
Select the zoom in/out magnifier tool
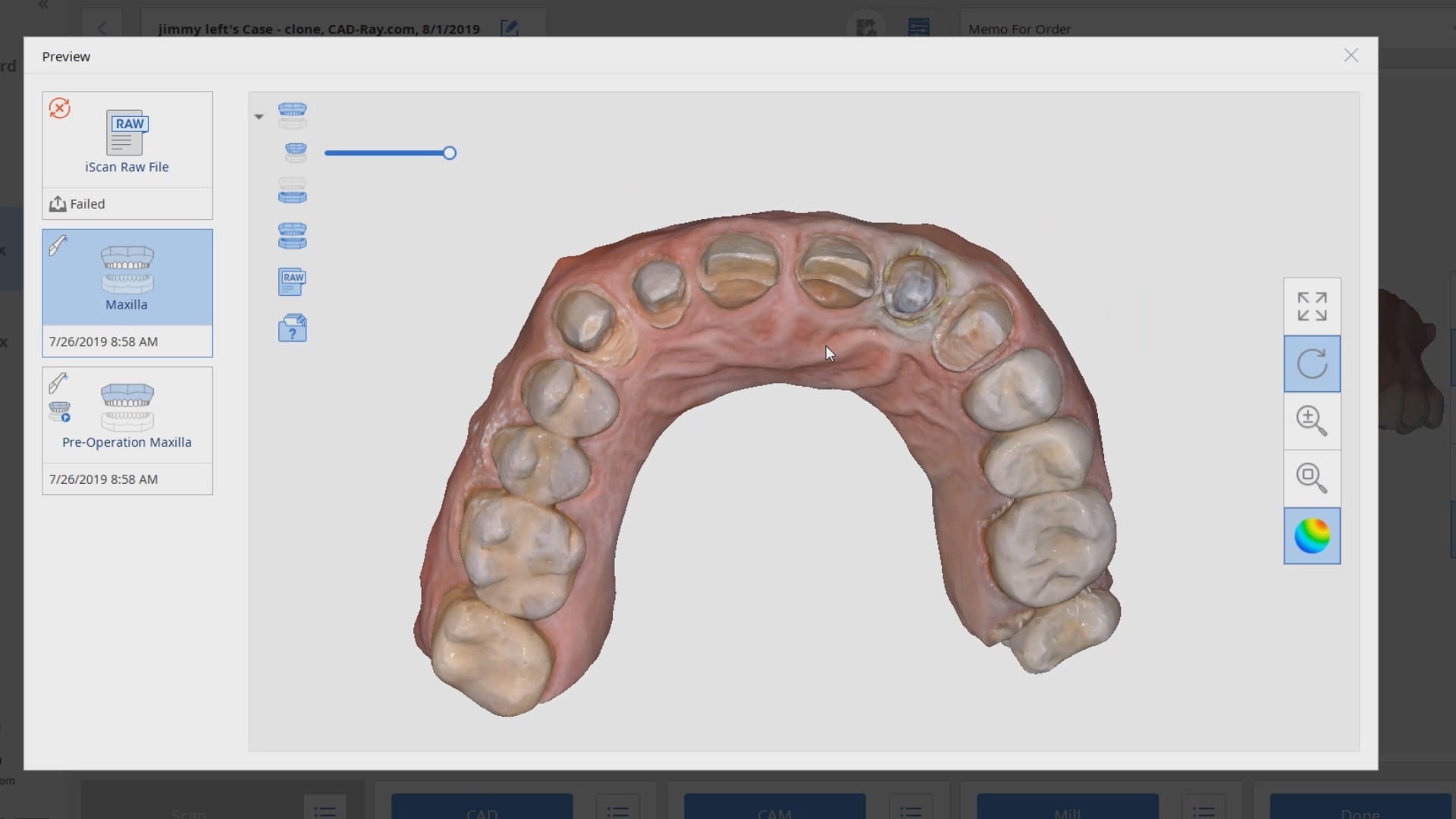[x=1312, y=421]
